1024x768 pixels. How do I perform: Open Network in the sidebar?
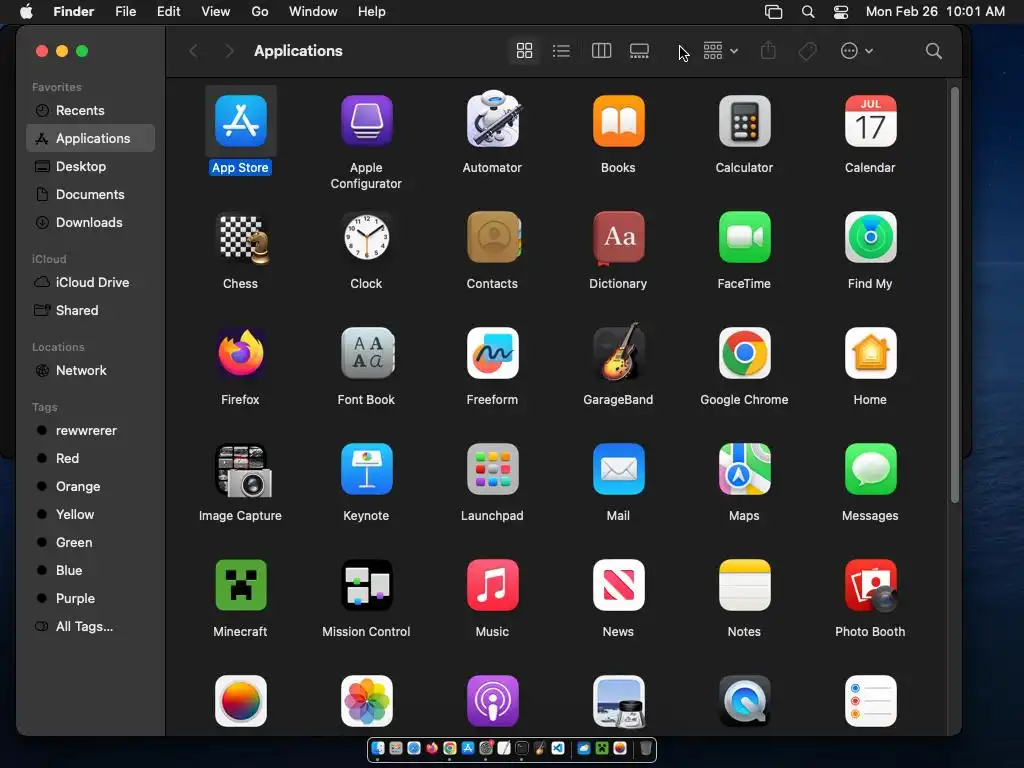(91, 370)
